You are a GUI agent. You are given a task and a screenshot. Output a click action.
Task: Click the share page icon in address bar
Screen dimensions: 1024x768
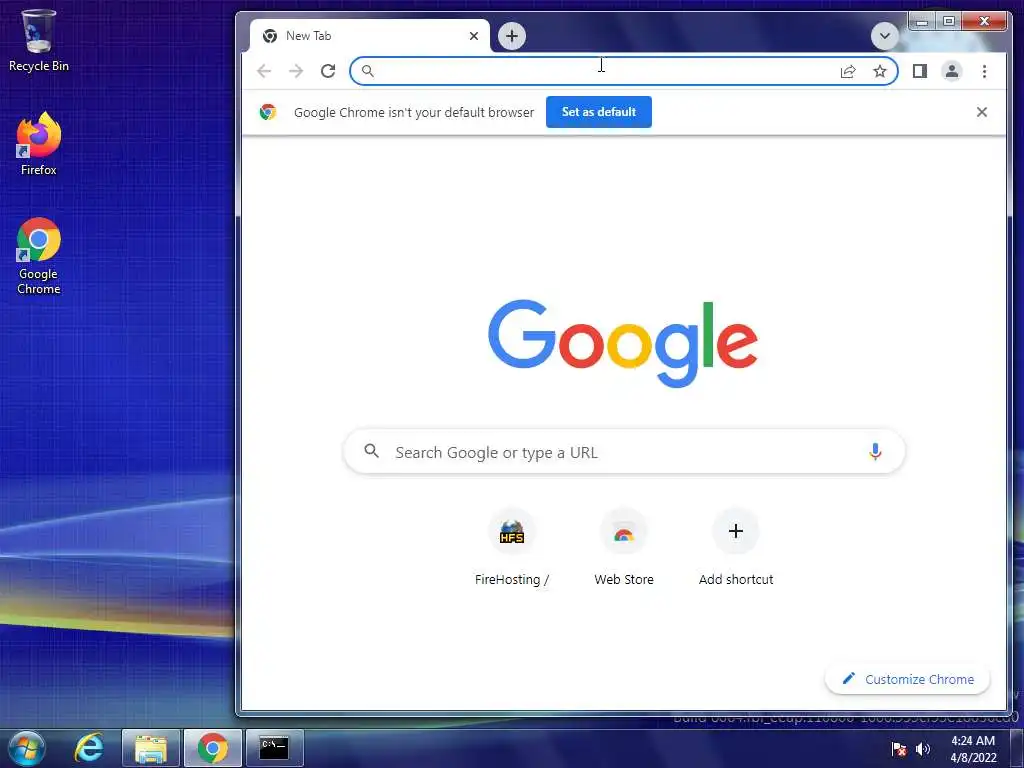click(x=848, y=71)
